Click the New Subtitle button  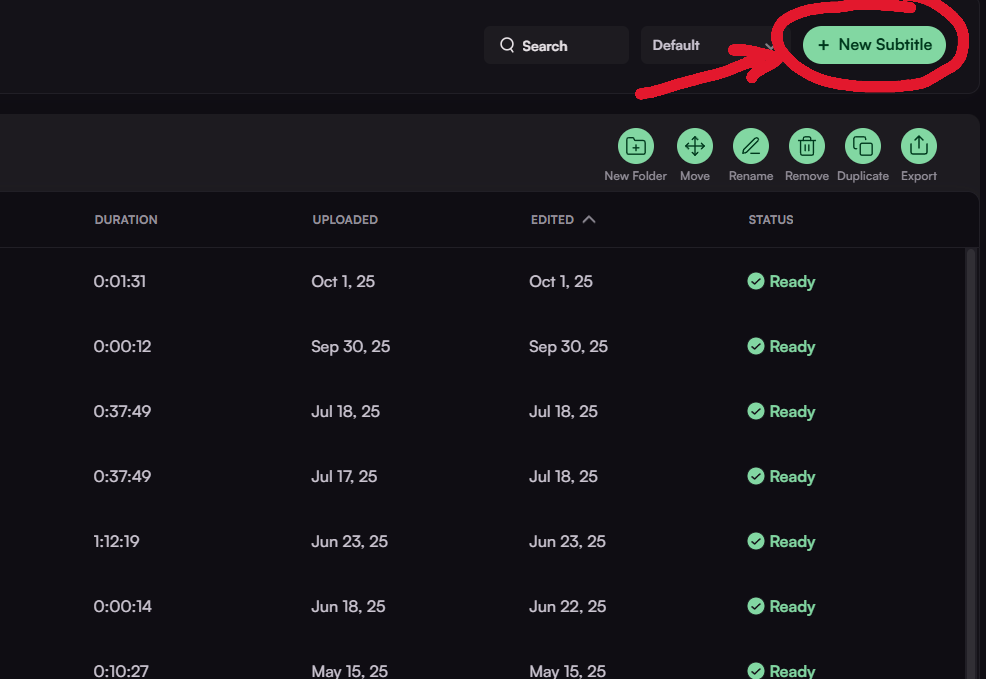tap(874, 45)
